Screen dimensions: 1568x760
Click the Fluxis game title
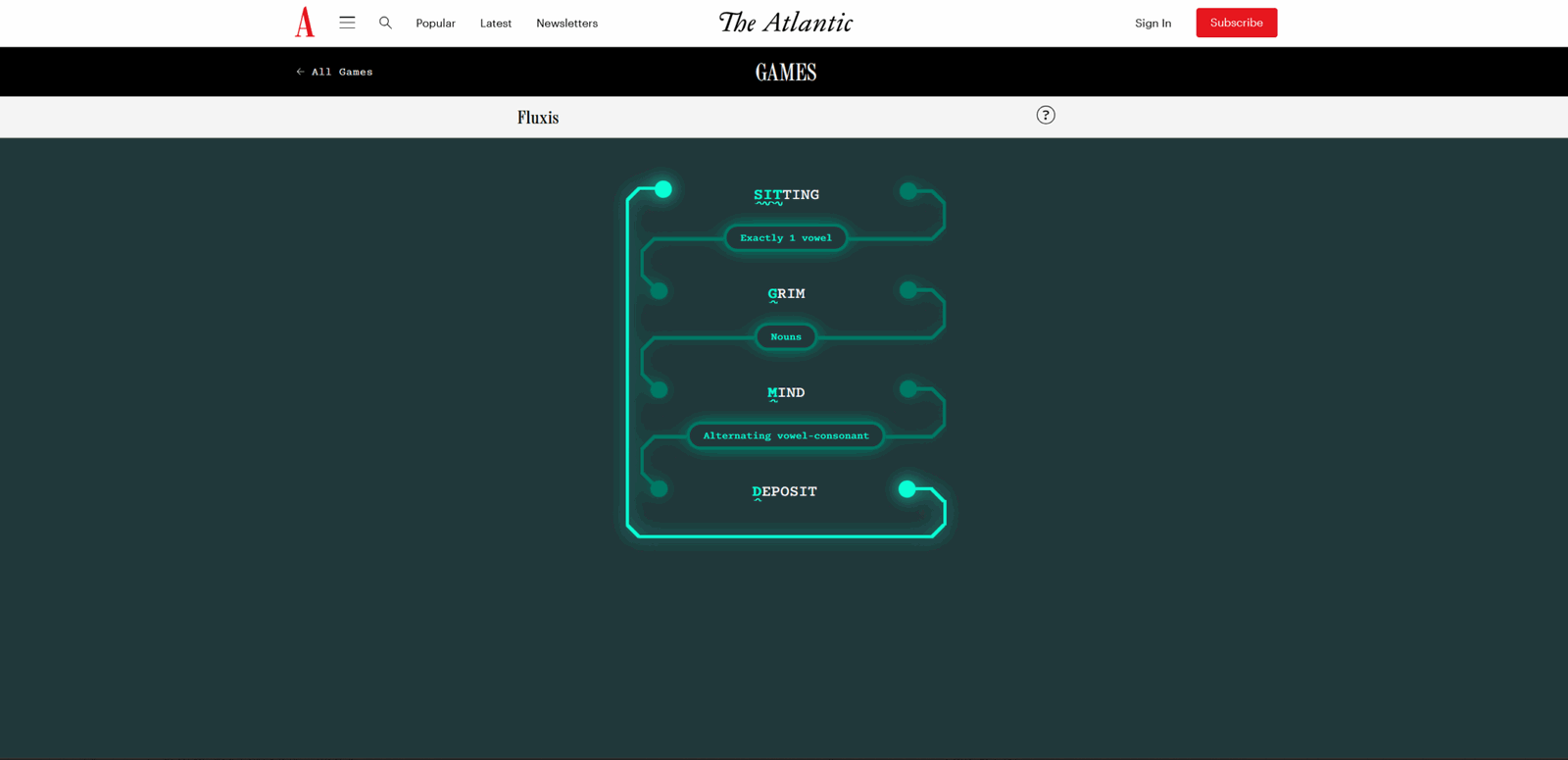coord(538,117)
